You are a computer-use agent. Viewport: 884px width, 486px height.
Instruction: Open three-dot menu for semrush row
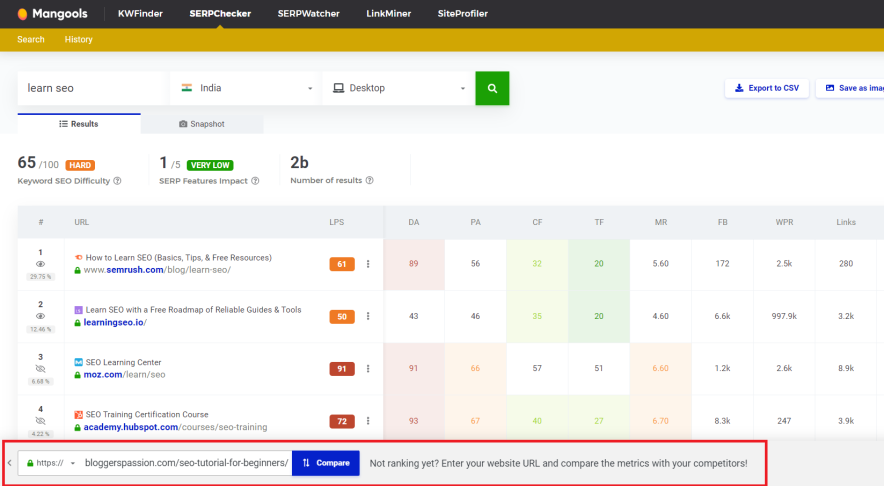[368, 264]
